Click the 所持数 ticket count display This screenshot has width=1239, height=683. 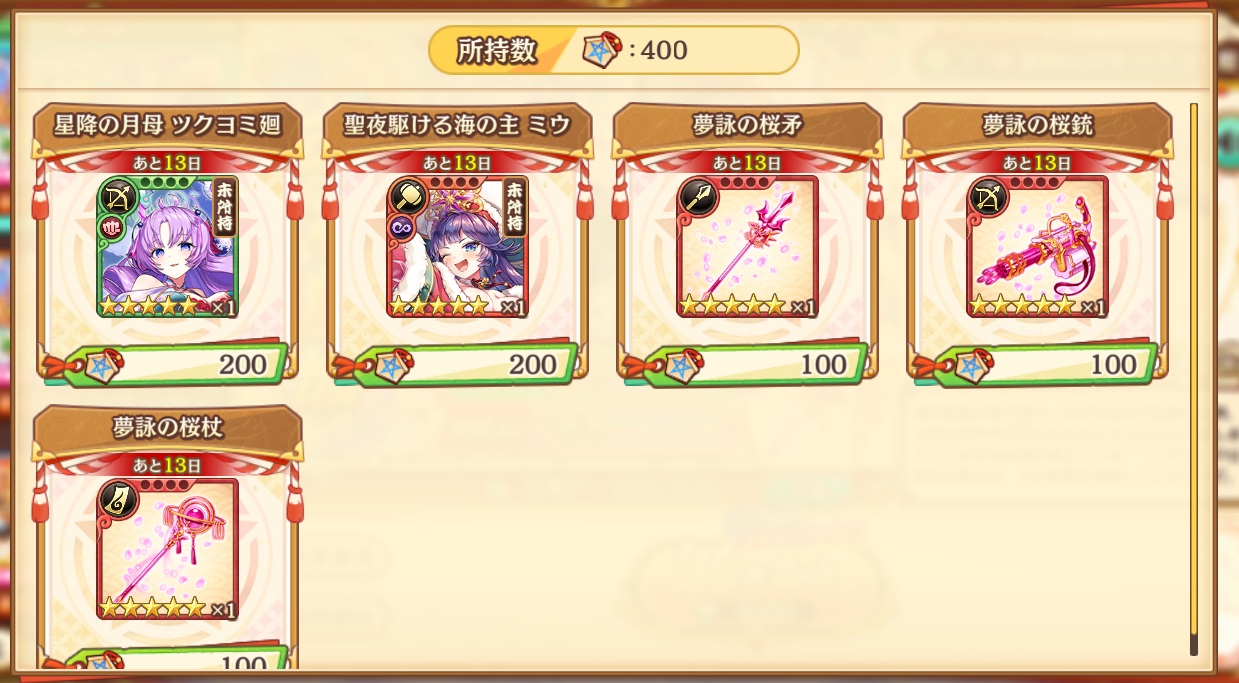coord(614,50)
